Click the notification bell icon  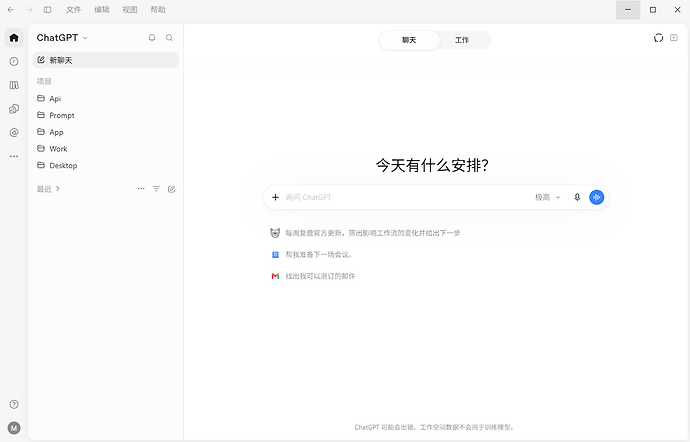pyautogui.click(x=152, y=38)
